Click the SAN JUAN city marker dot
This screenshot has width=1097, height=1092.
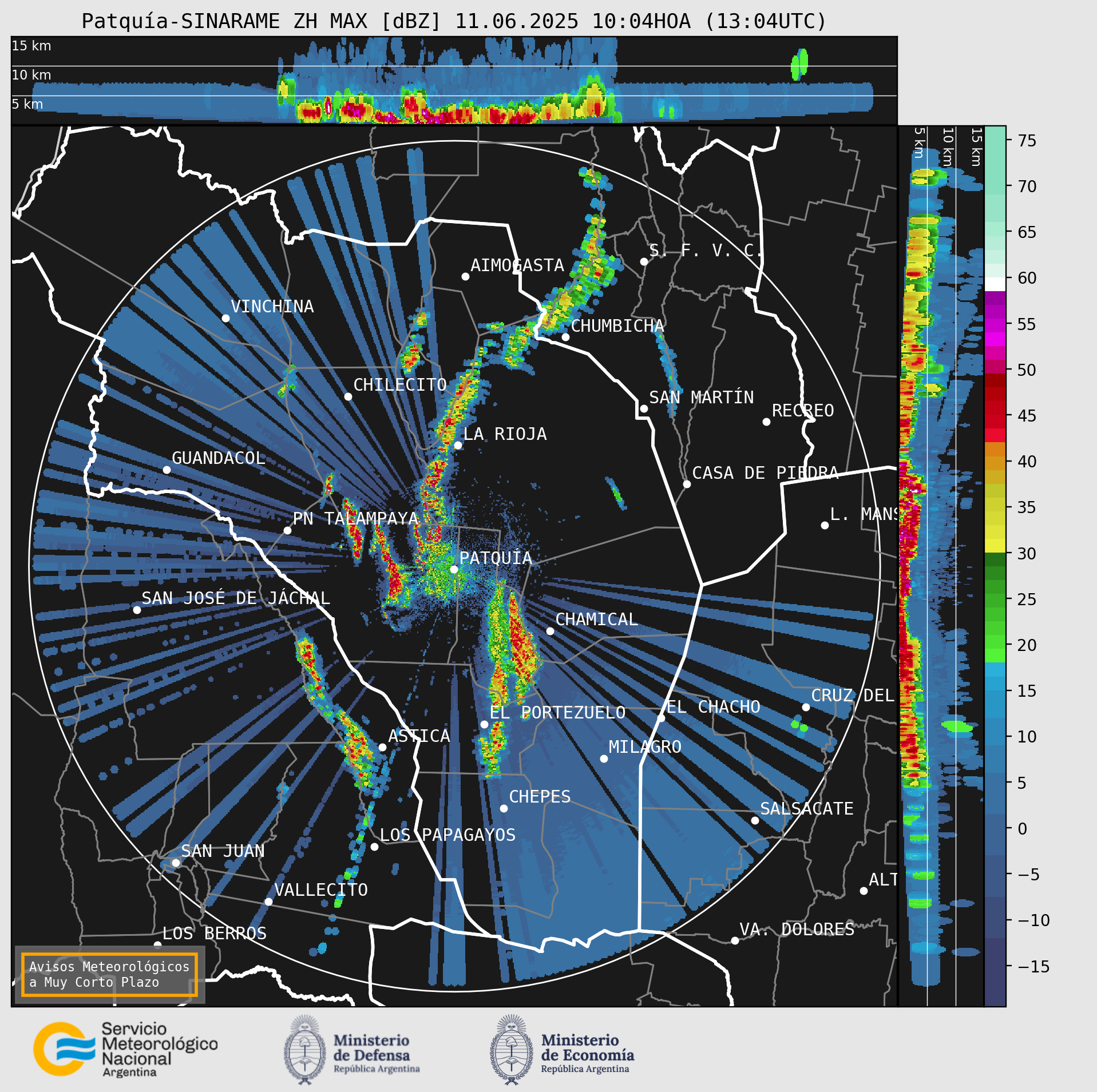(176, 863)
